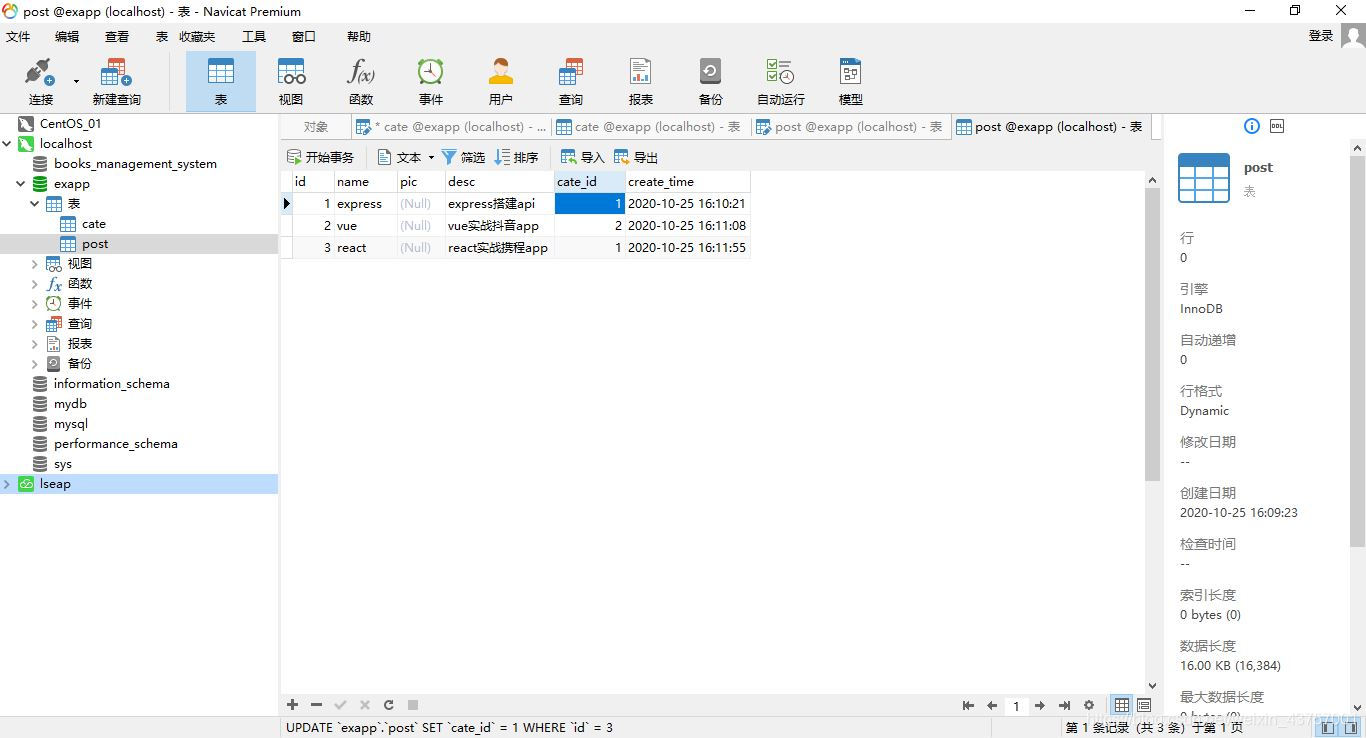Go to the last page icon

[1064, 706]
